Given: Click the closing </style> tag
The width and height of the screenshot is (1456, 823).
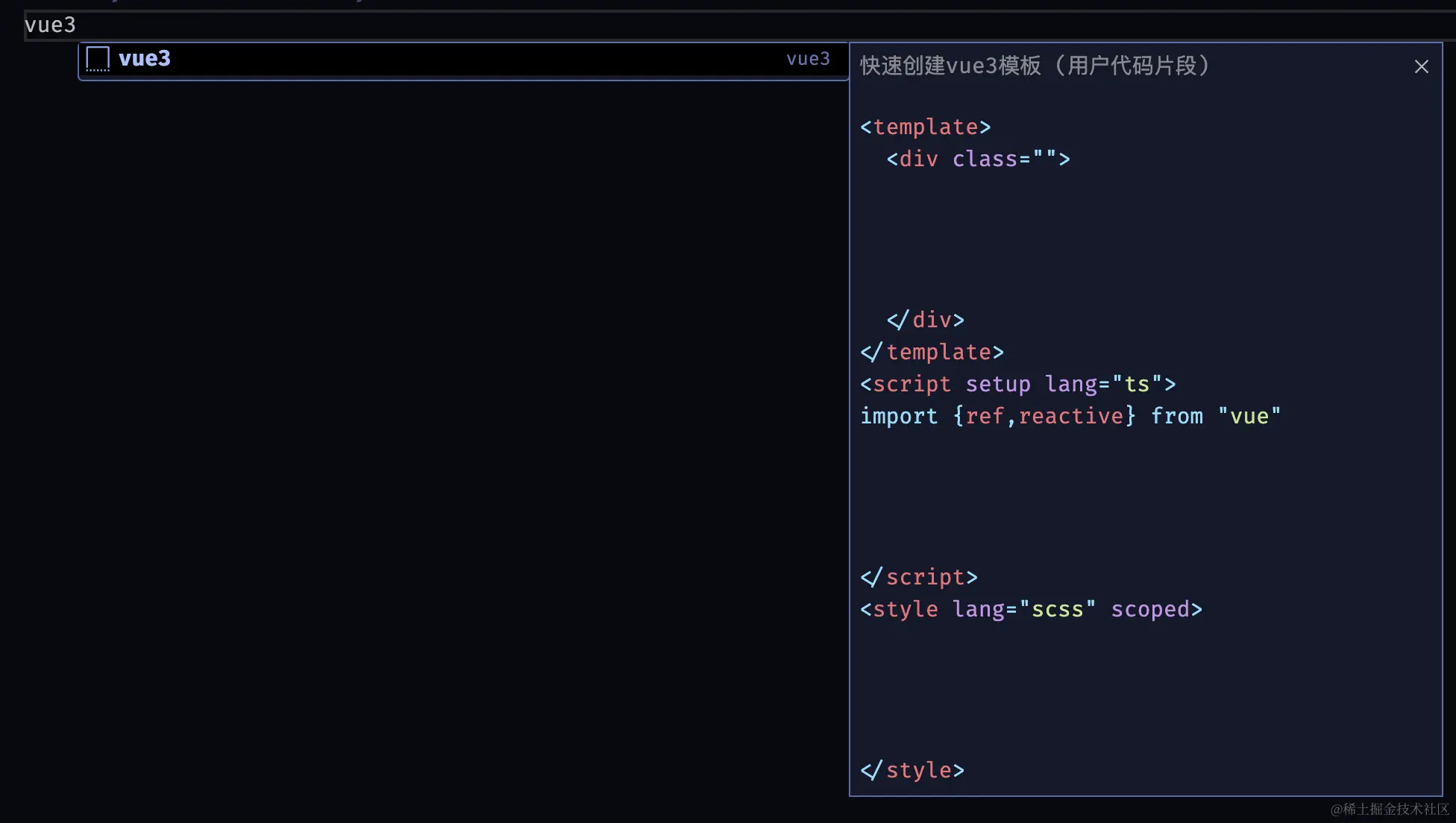Looking at the screenshot, I should (x=912, y=770).
